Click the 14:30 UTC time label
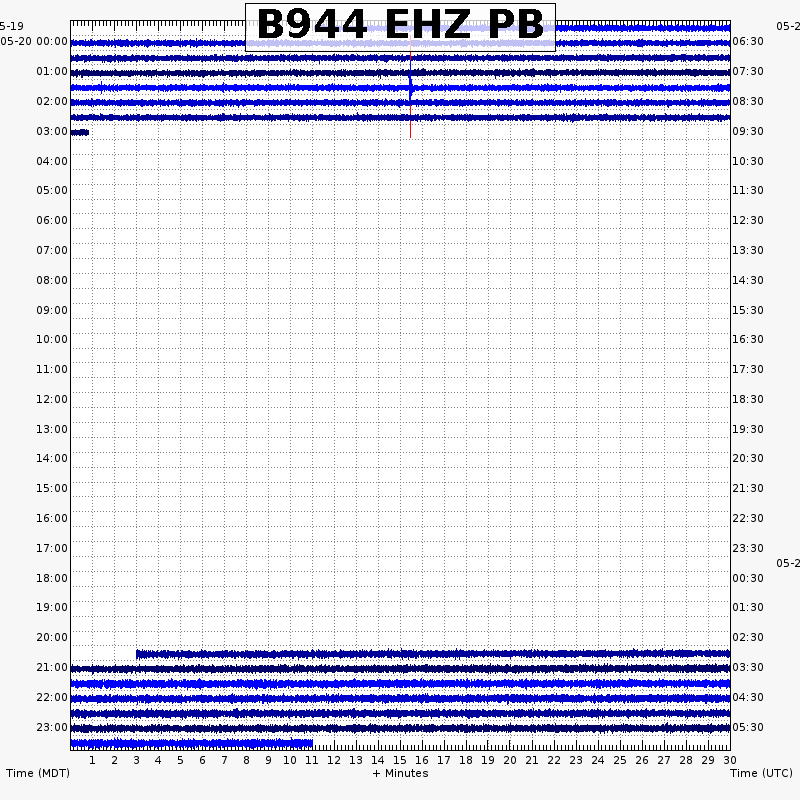This screenshot has height=800, width=800. coord(748,280)
